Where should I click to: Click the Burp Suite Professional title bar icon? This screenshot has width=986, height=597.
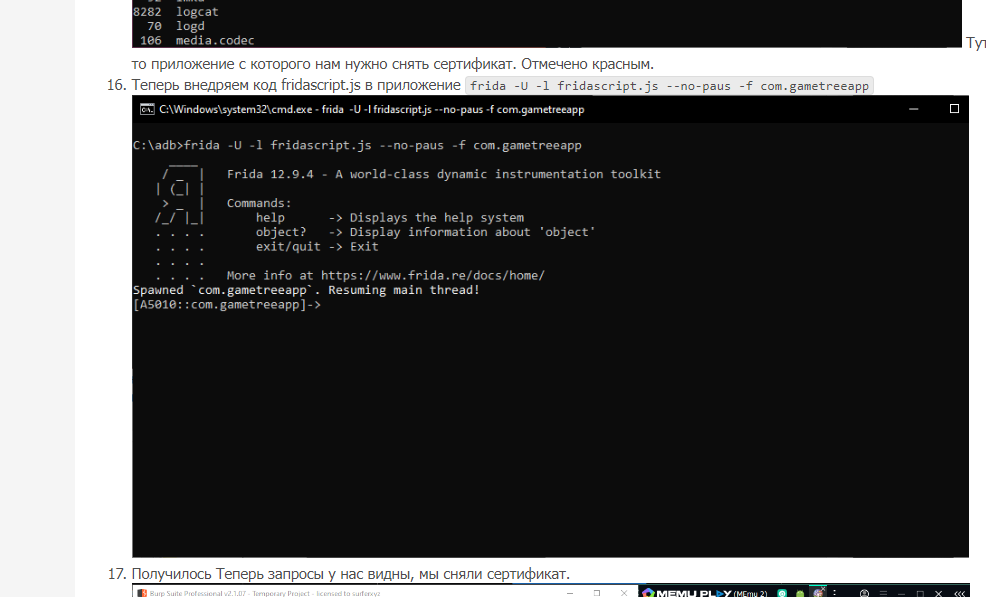tap(142, 593)
